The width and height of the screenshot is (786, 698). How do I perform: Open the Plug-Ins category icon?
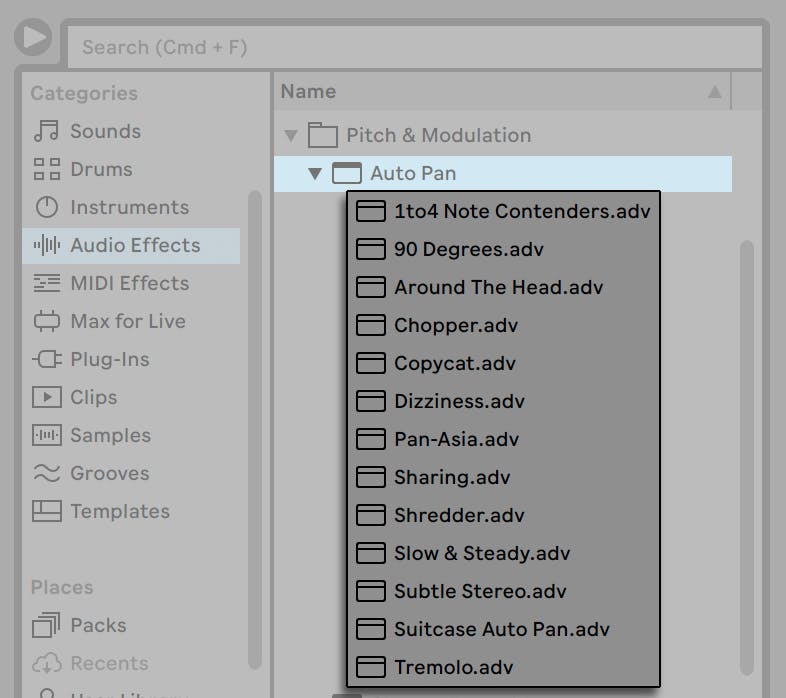(x=46, y=359)
